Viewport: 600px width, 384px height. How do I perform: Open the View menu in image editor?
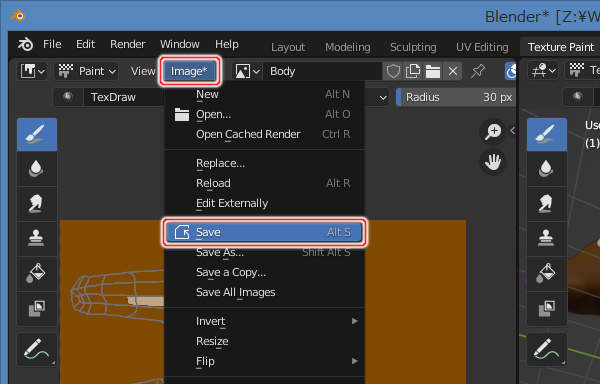point(143,71)
